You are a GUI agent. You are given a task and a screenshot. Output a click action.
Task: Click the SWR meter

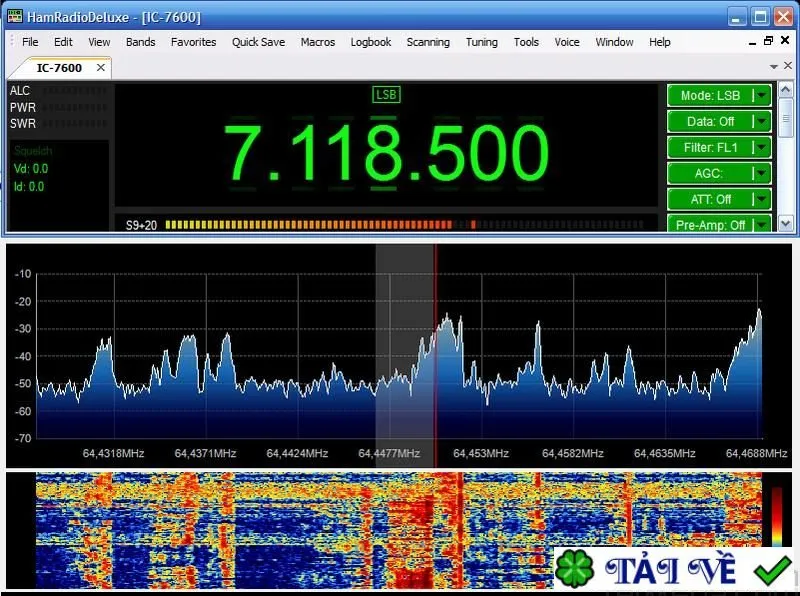coord(58,123)
